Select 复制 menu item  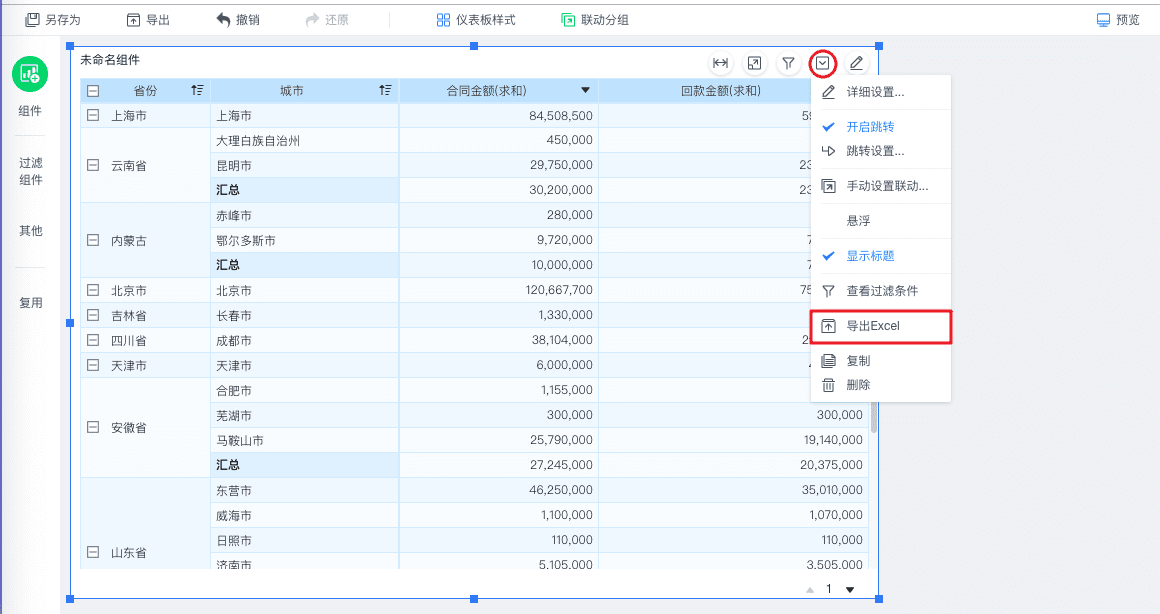coord(880,361)
